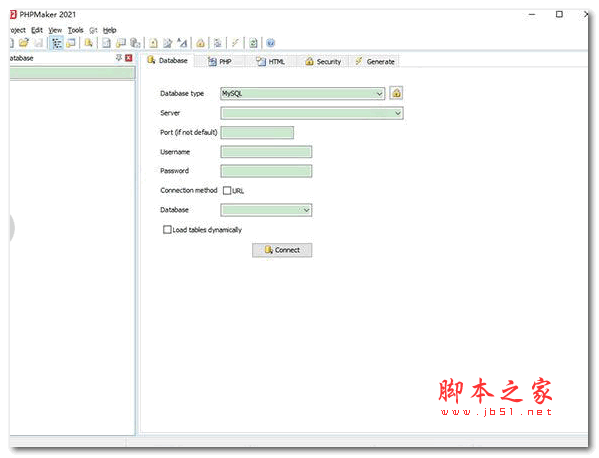Click into the Port input field
The image size is (599, 458).
coord(257,133)
